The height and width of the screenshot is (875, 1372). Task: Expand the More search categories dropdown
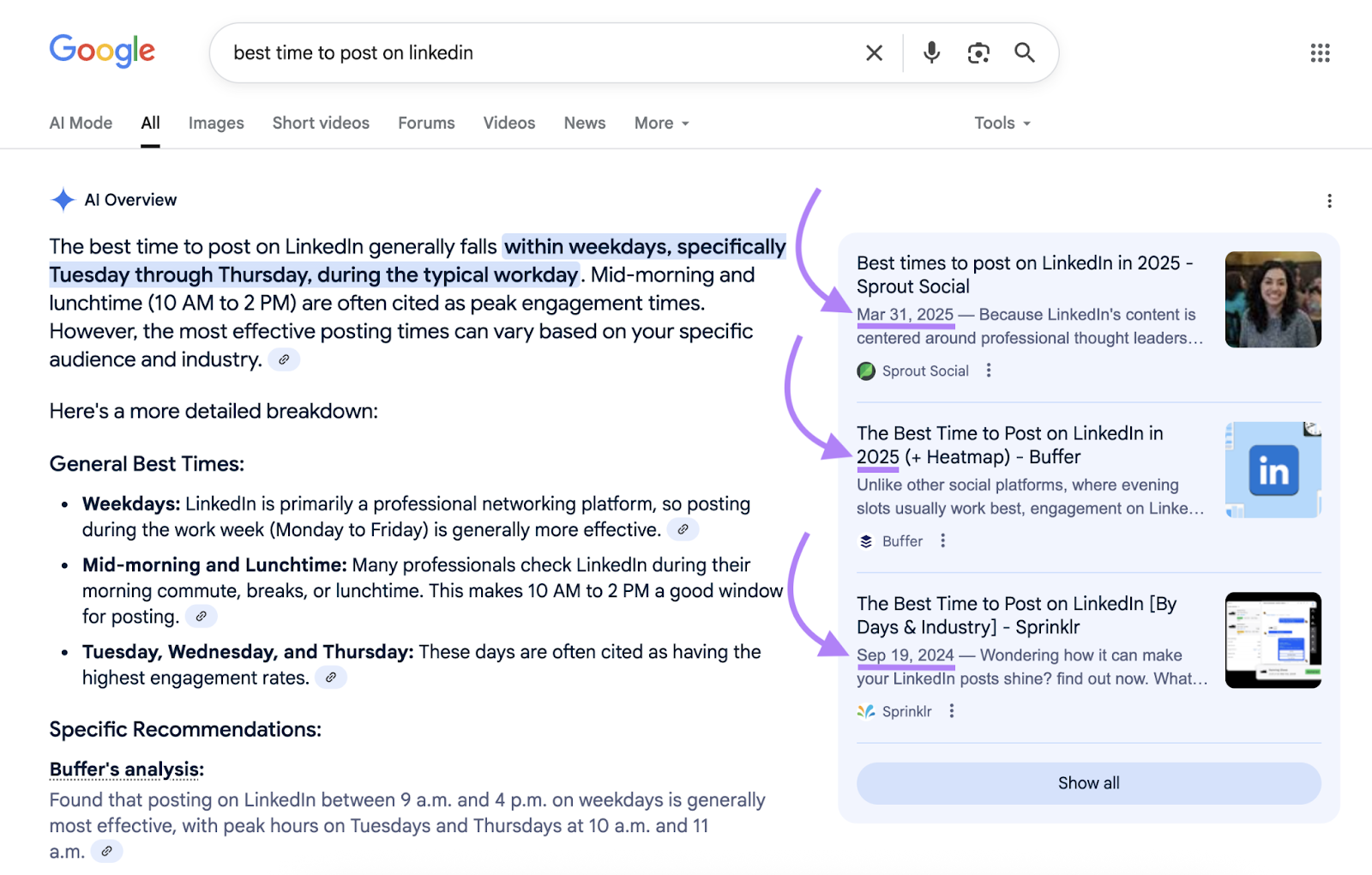660,123
